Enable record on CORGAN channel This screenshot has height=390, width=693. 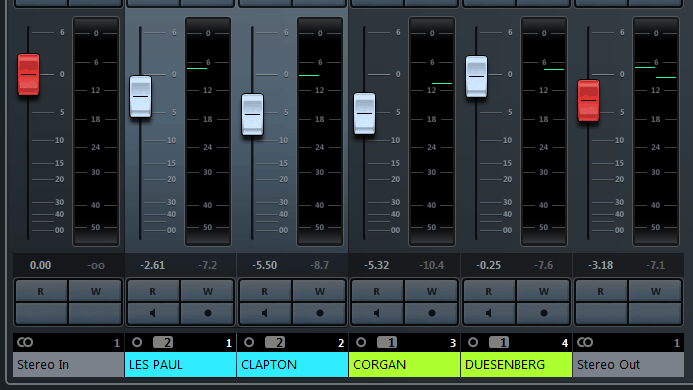point(432,313)
